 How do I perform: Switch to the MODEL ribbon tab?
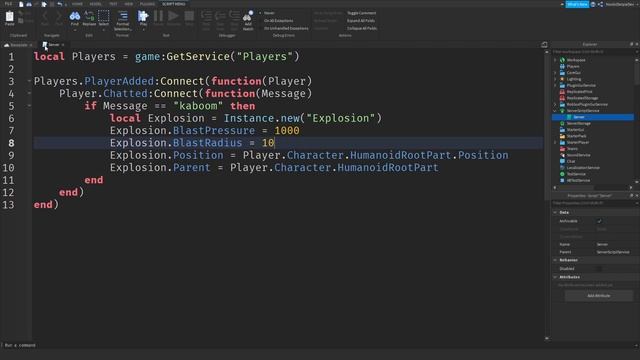point(96,4)
